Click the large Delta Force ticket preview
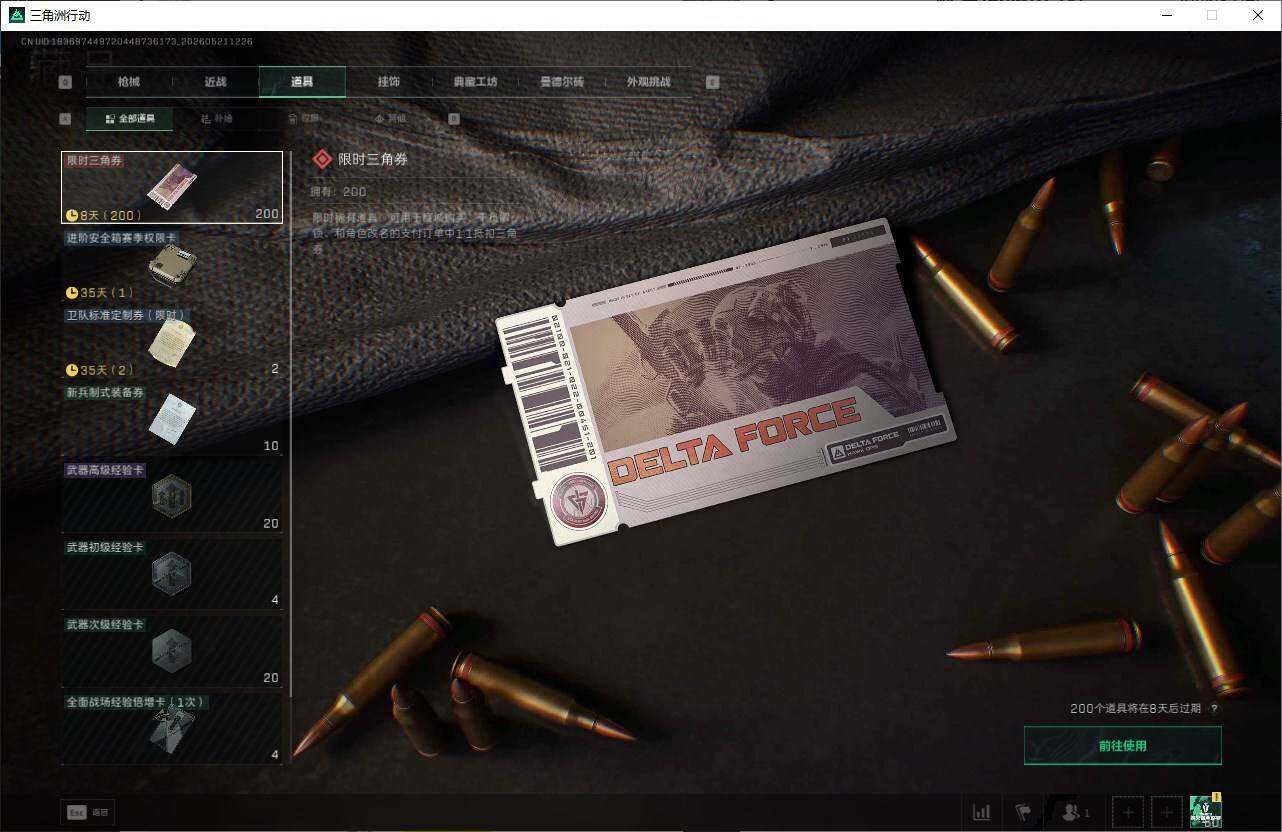 (x=725, y=380)
